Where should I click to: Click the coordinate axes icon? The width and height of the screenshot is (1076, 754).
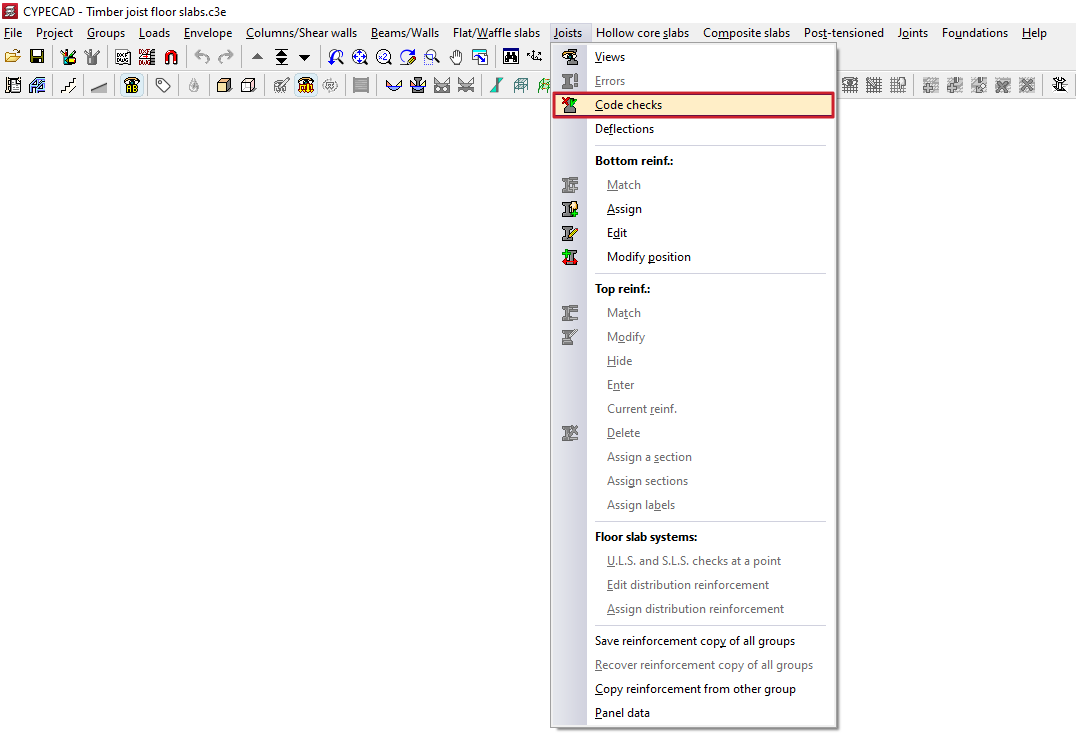tap(535, 57)
